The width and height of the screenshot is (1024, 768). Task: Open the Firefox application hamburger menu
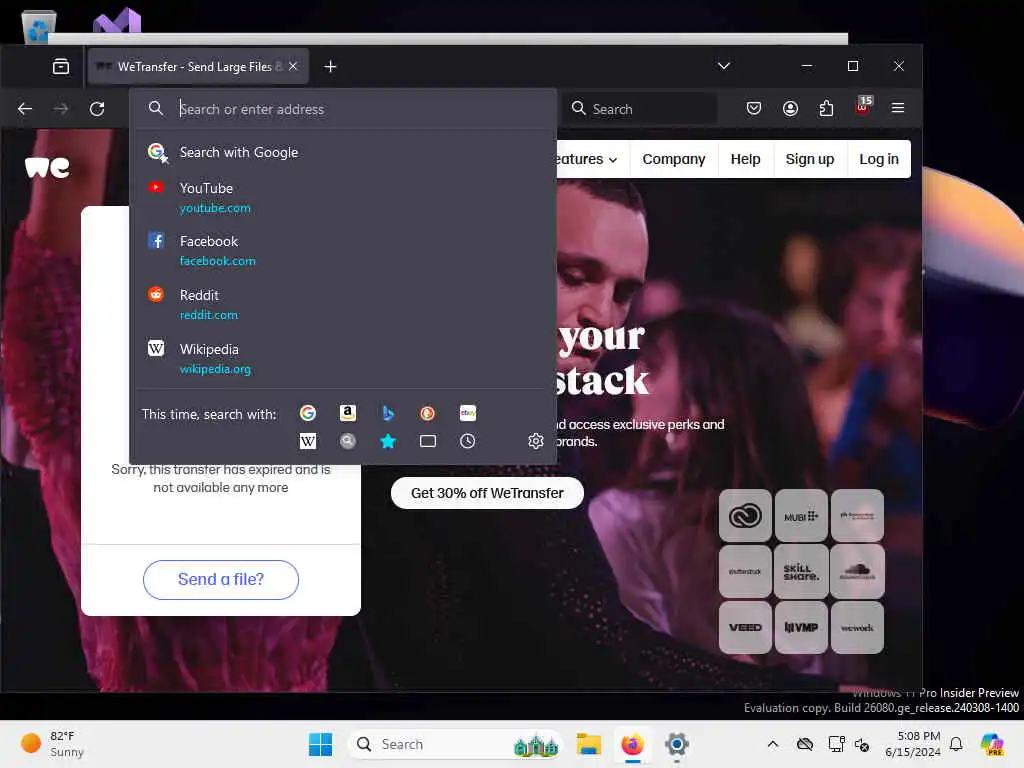click(x=898, y=108)
